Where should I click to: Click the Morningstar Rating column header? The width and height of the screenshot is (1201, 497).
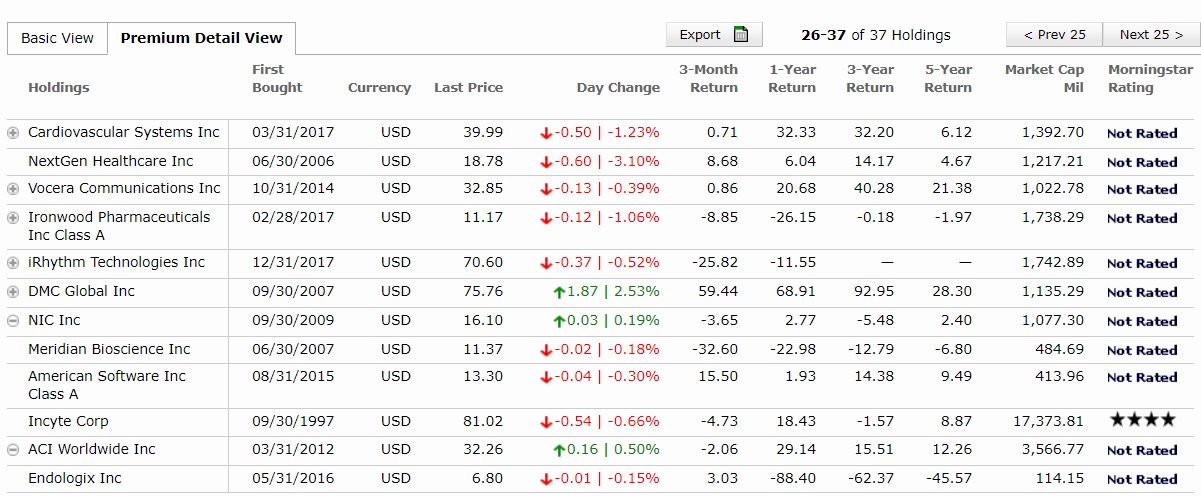[1150, 78]
